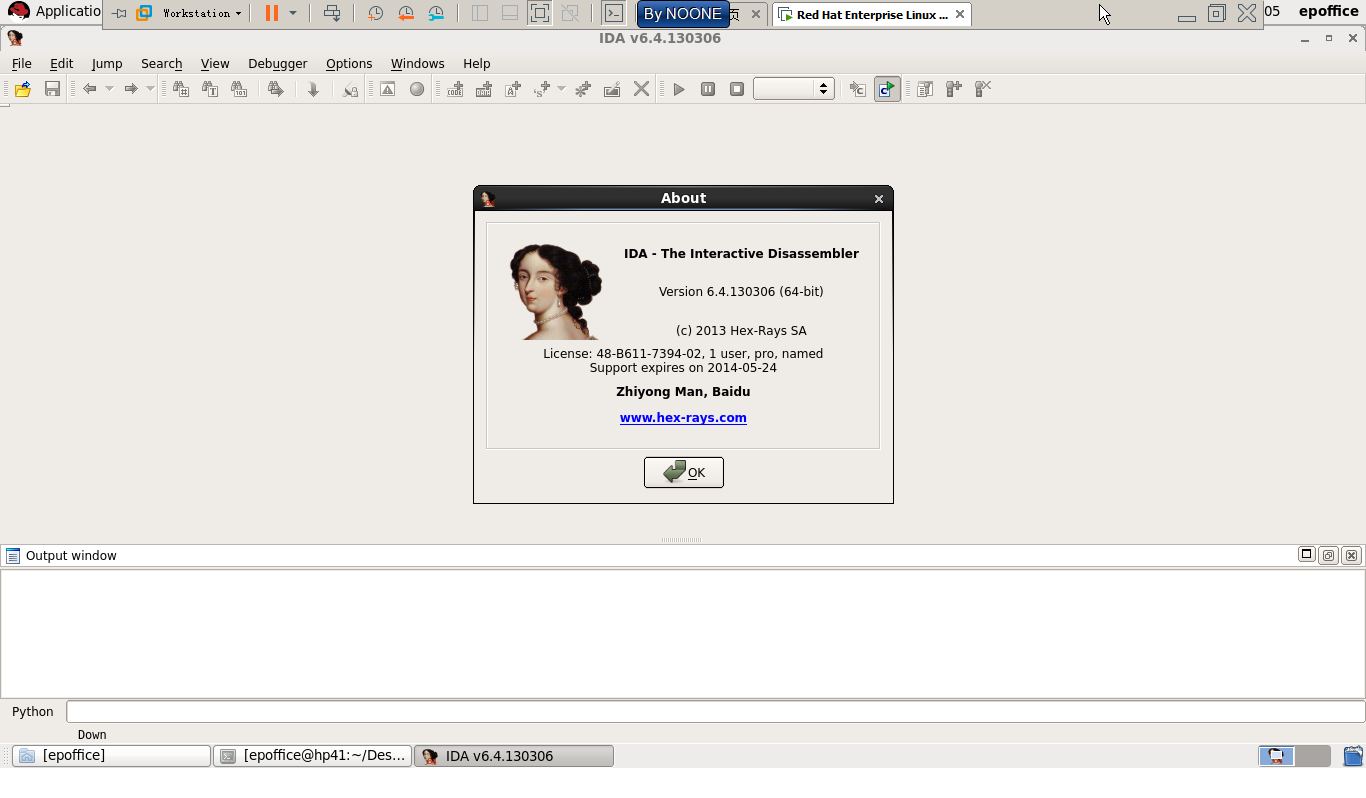Viewport: 1366px width, 798px height.
Task: Open the Search menu
Action: pyautogui.click(x=161, y=63)
